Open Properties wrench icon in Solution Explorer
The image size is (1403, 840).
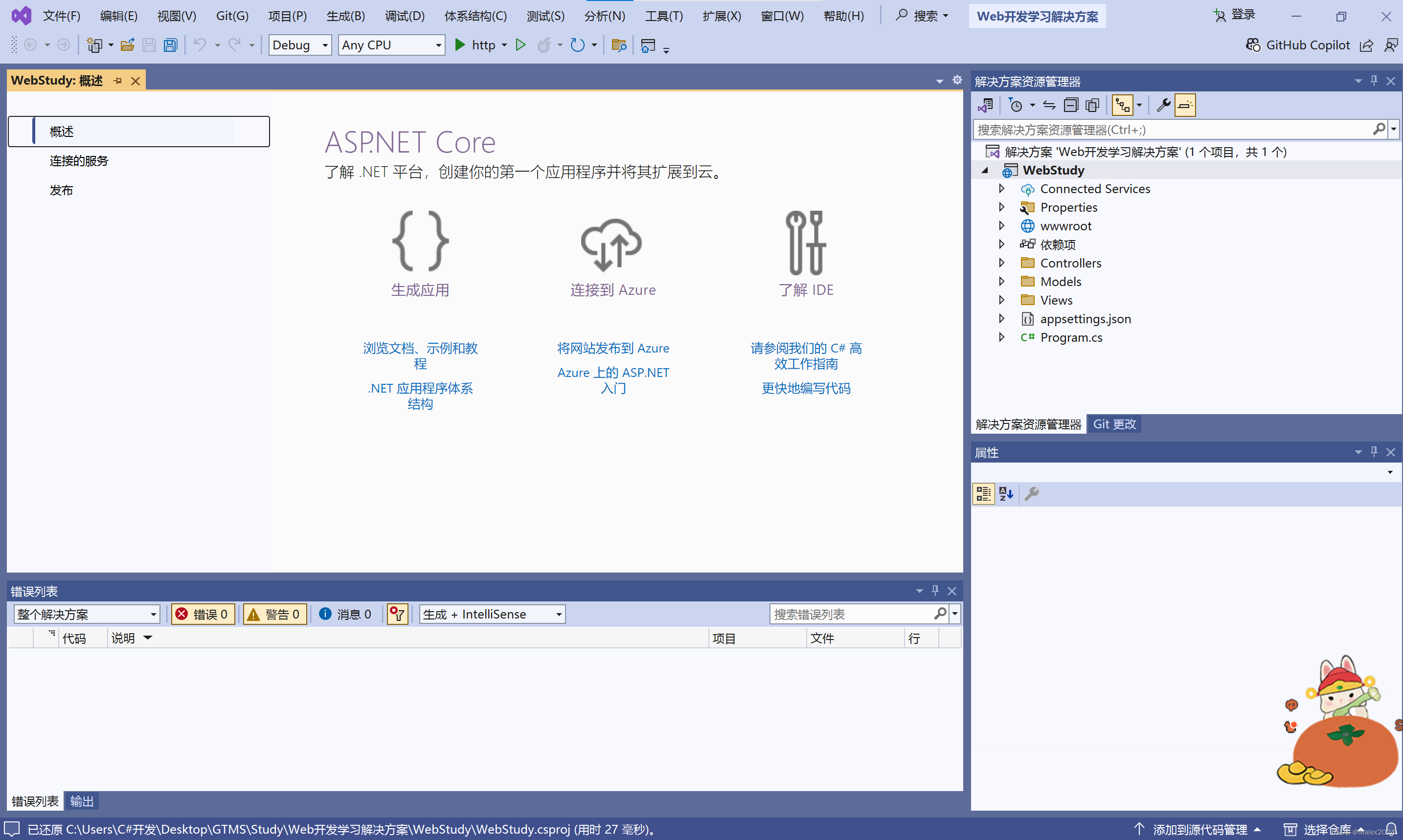coord(1163,105)
